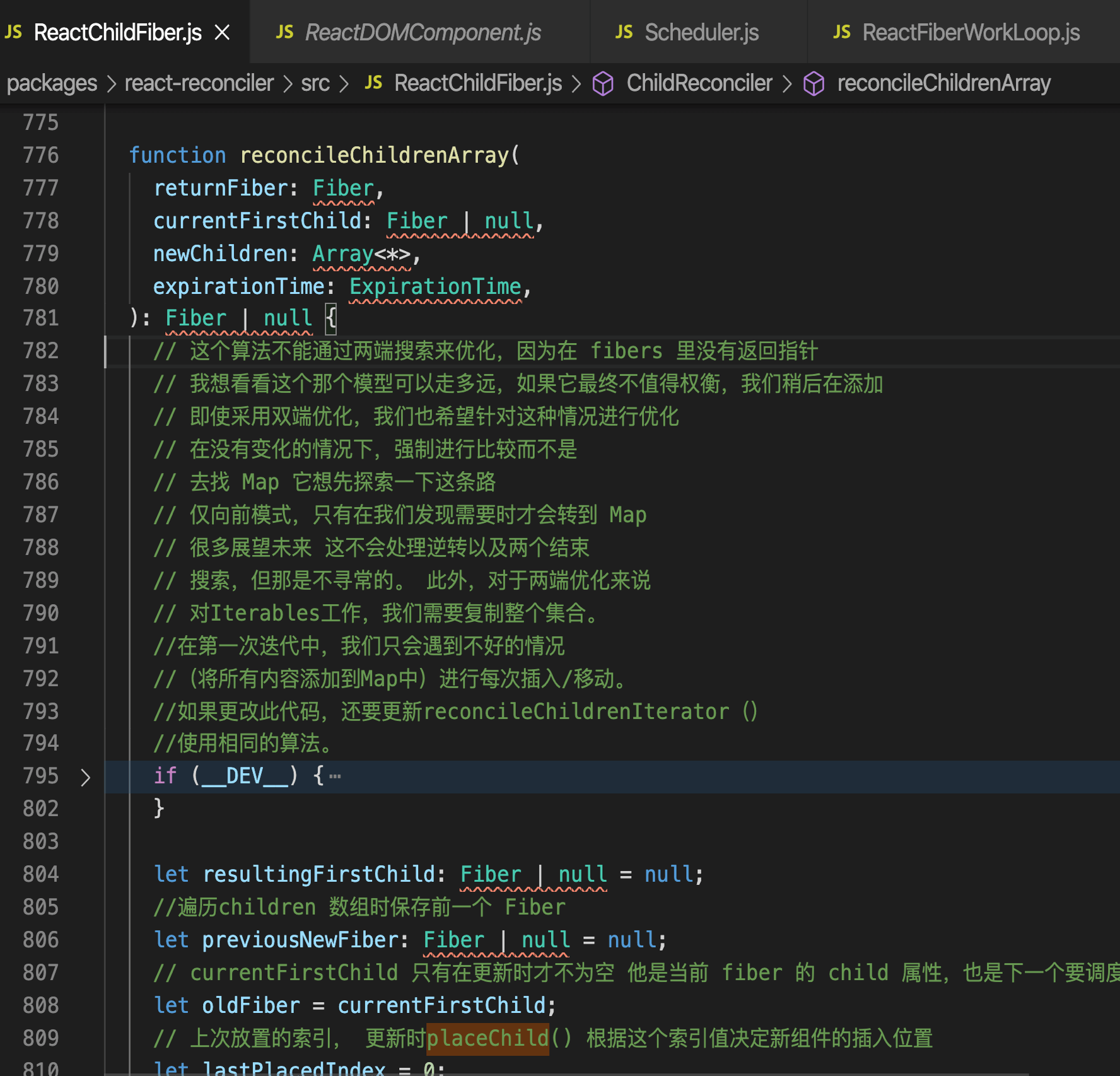Click breadcrumb chevron after src
1120x1076 pixels.
[x=344, y=84]
